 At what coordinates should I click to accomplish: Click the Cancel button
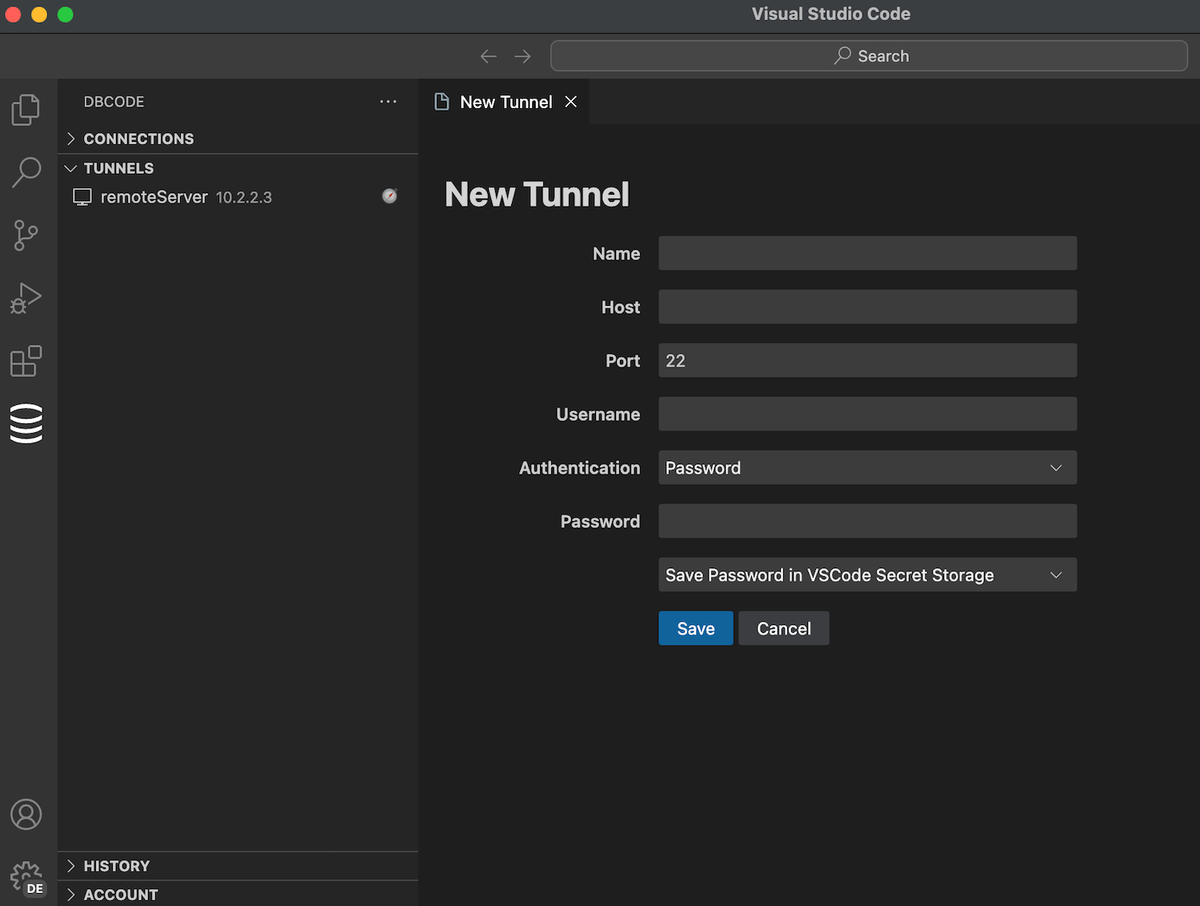[x=783, y=628]
